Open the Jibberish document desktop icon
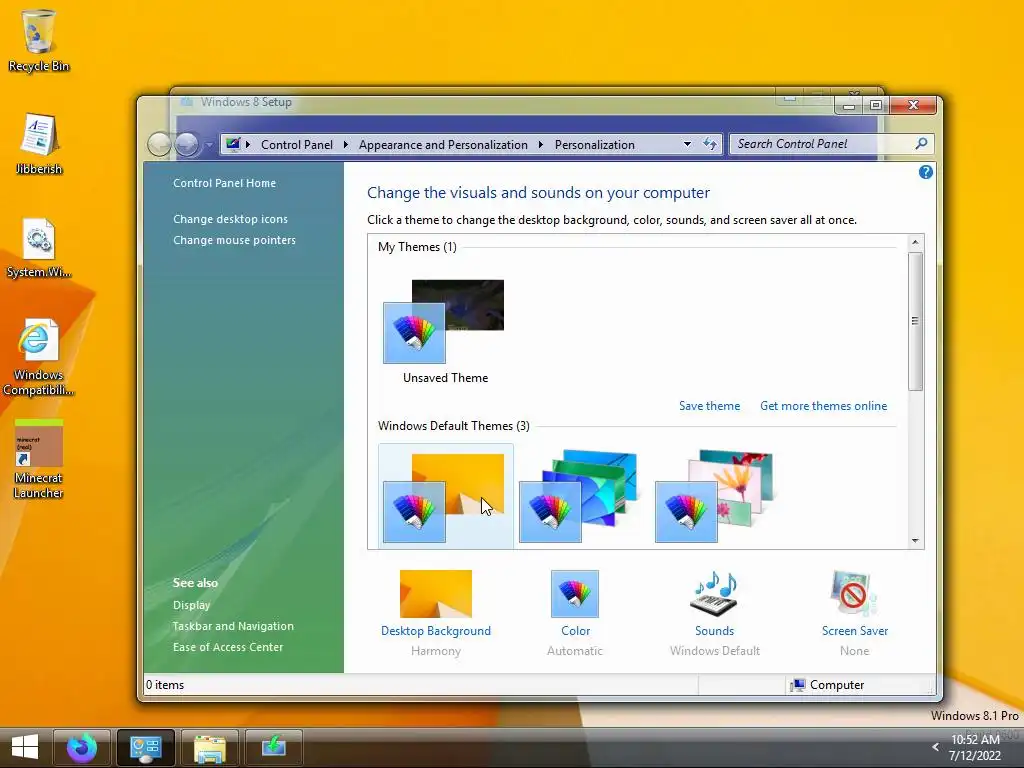Image resolution: width=1024 pixels, height=768 pixels. click(x=39, y=144)
